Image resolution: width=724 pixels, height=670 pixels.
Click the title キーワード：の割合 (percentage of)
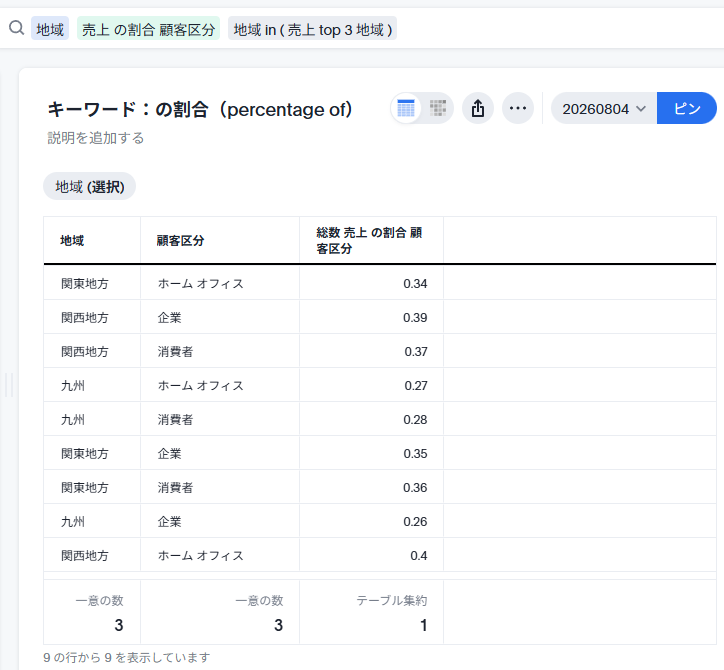point(200,110)
